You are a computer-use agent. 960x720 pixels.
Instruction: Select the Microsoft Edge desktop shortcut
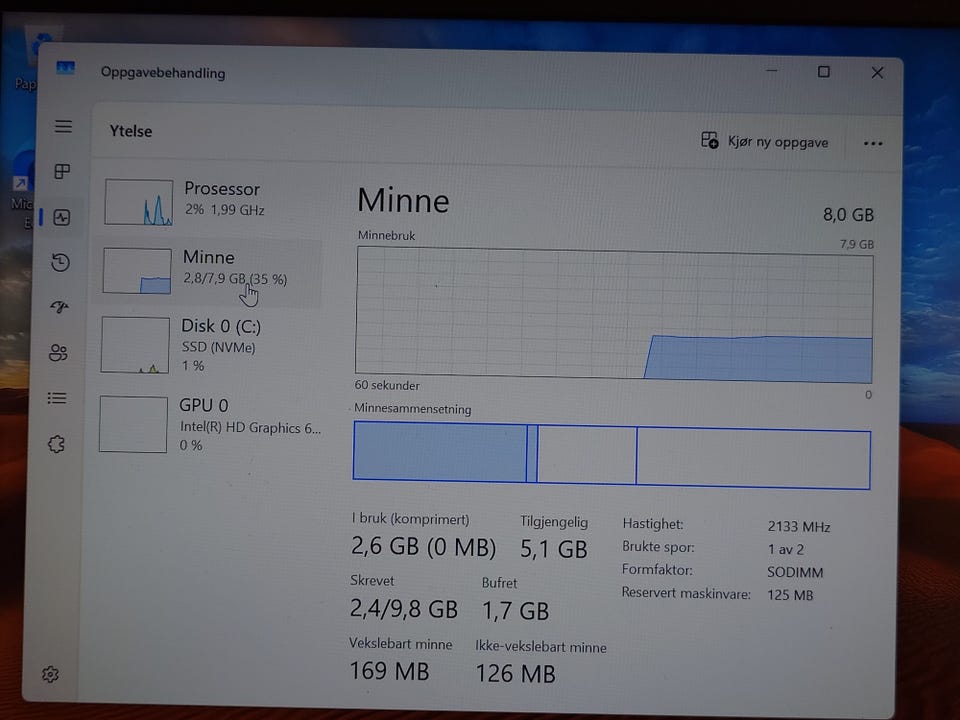click(20, 195)
